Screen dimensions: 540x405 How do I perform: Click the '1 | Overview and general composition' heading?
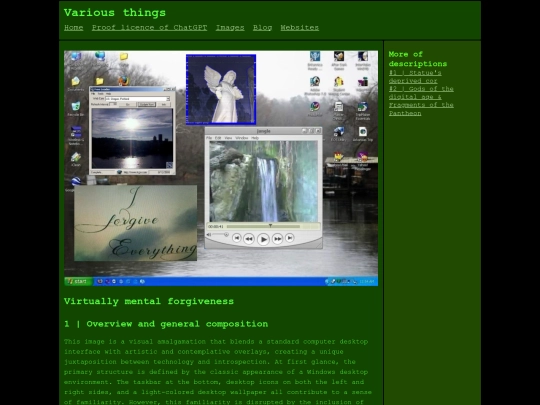pyautogui.click(x=166, y=324)
